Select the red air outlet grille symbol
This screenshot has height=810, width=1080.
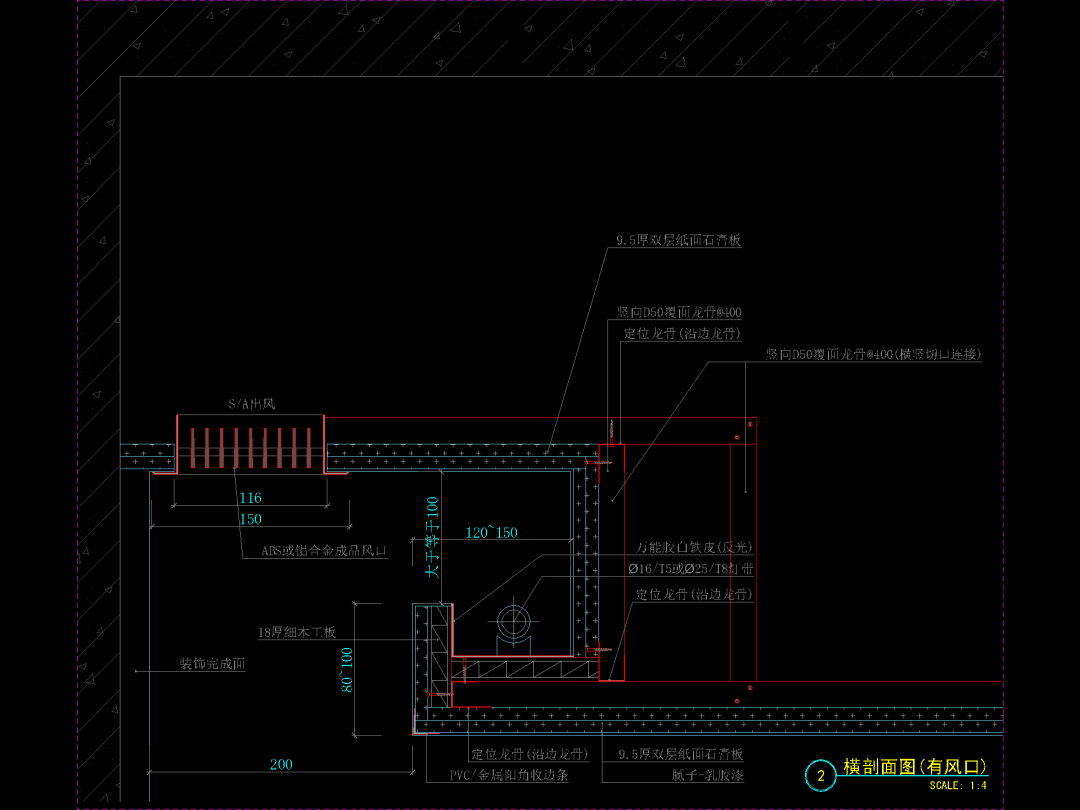pos(250,444)
